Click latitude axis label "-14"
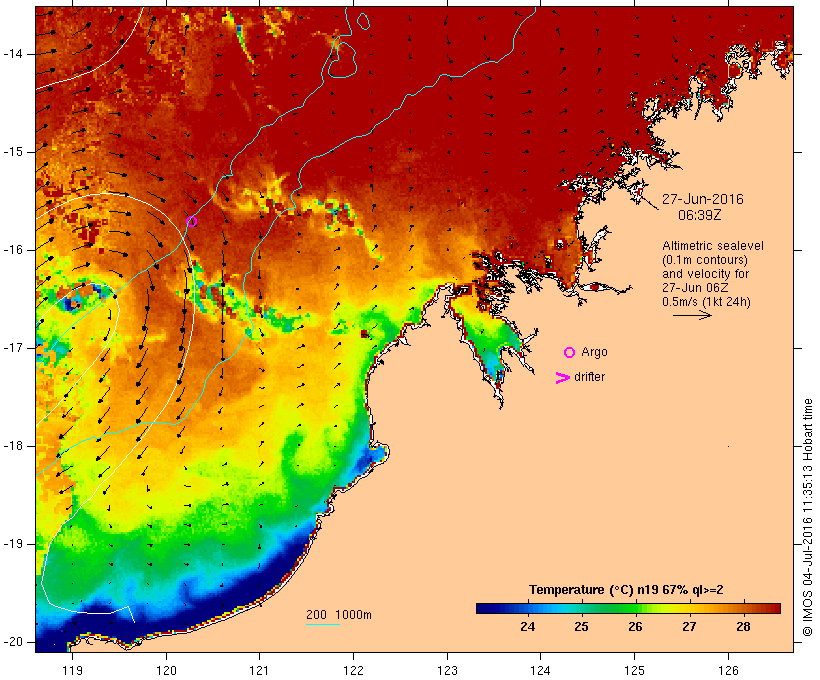The width and height of the screenshot is (820, 680). [12, 54]
